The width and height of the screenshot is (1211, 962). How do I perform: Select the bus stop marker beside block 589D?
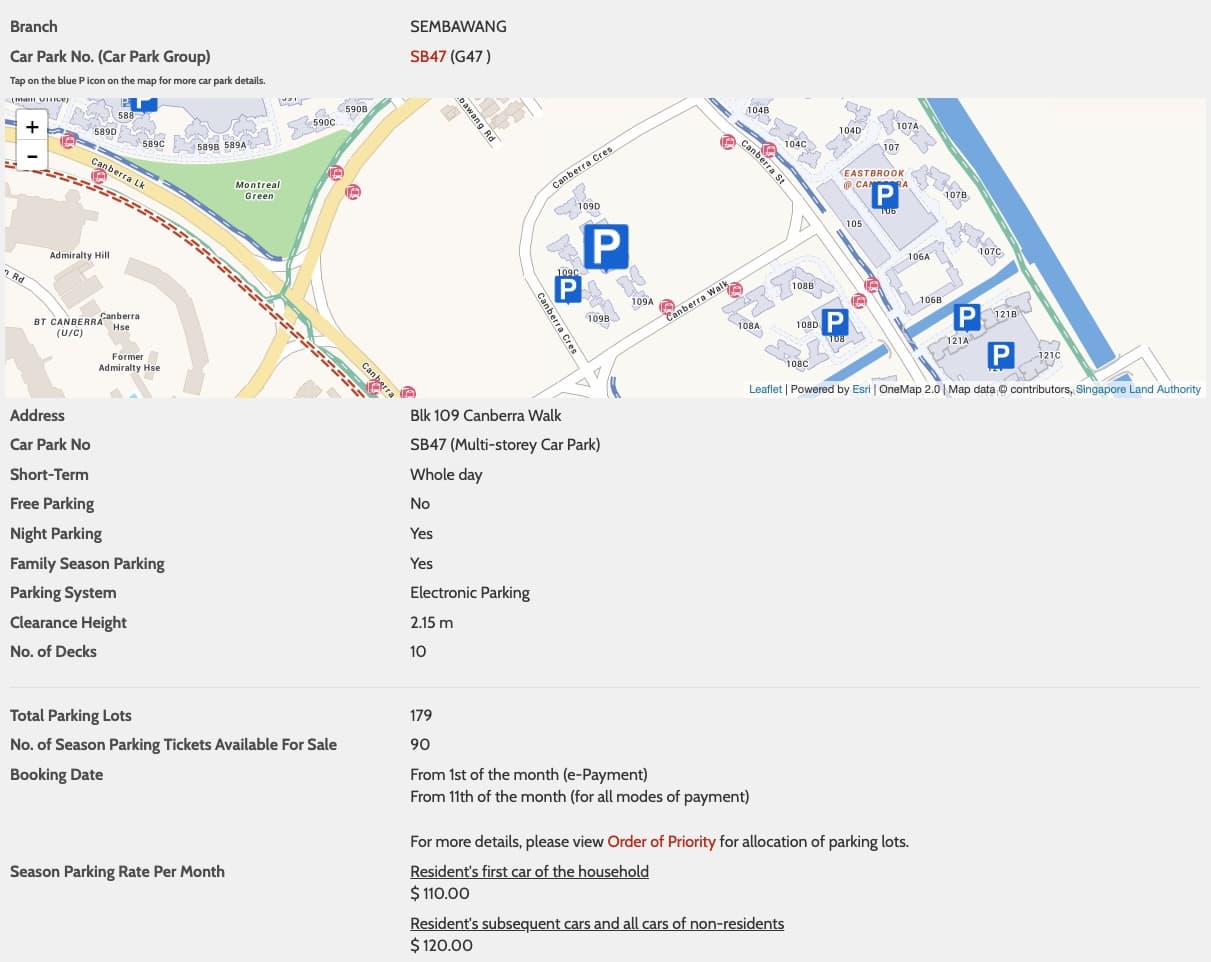(x=68, y=141)
